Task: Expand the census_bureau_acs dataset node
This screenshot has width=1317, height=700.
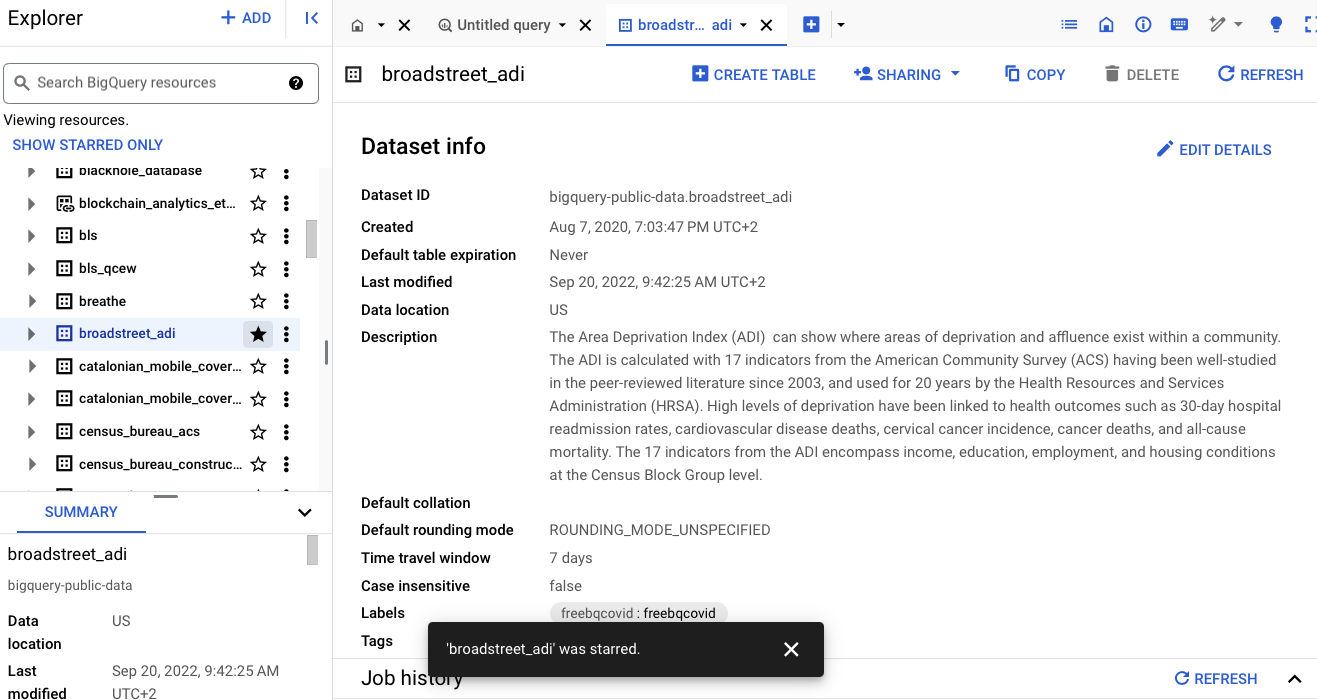Action: point(31,432)
